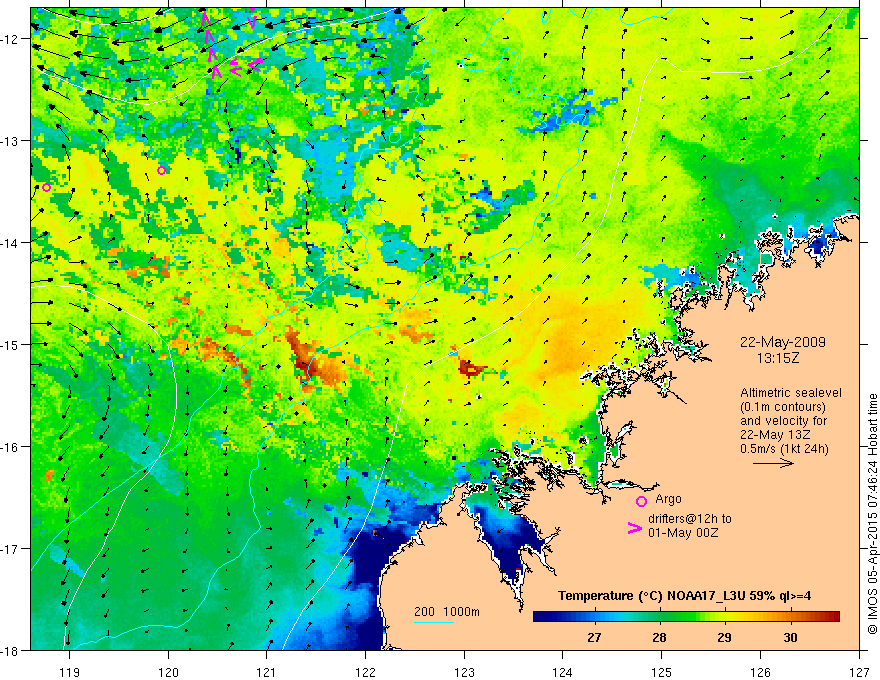
Task: Click the magenta drifter arrowhead in legend
Action: point(635,528)
